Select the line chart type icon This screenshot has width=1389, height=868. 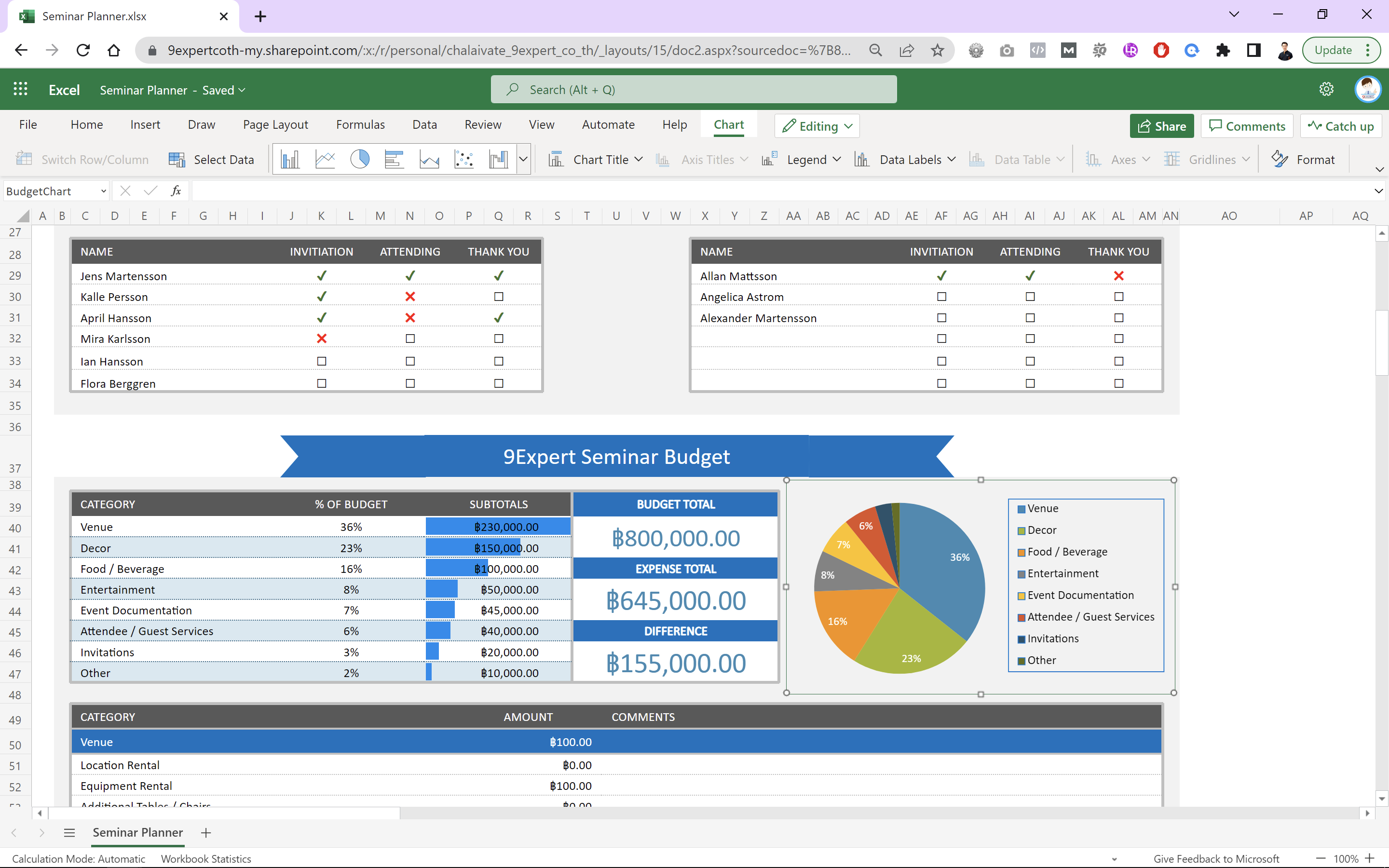325,159
